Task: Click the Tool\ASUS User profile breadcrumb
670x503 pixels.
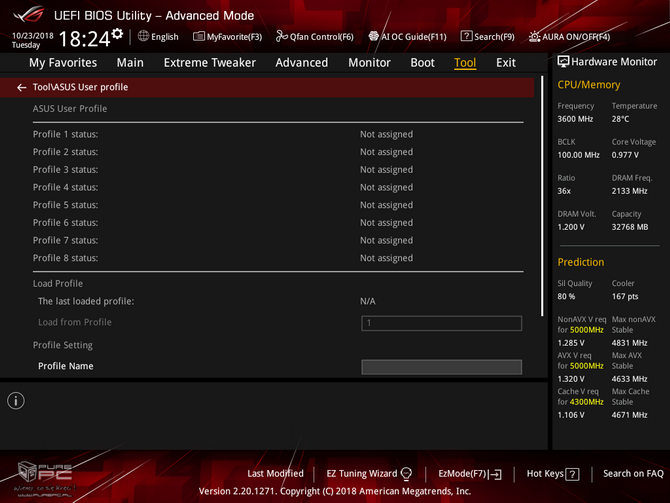Action: point(80,87)
